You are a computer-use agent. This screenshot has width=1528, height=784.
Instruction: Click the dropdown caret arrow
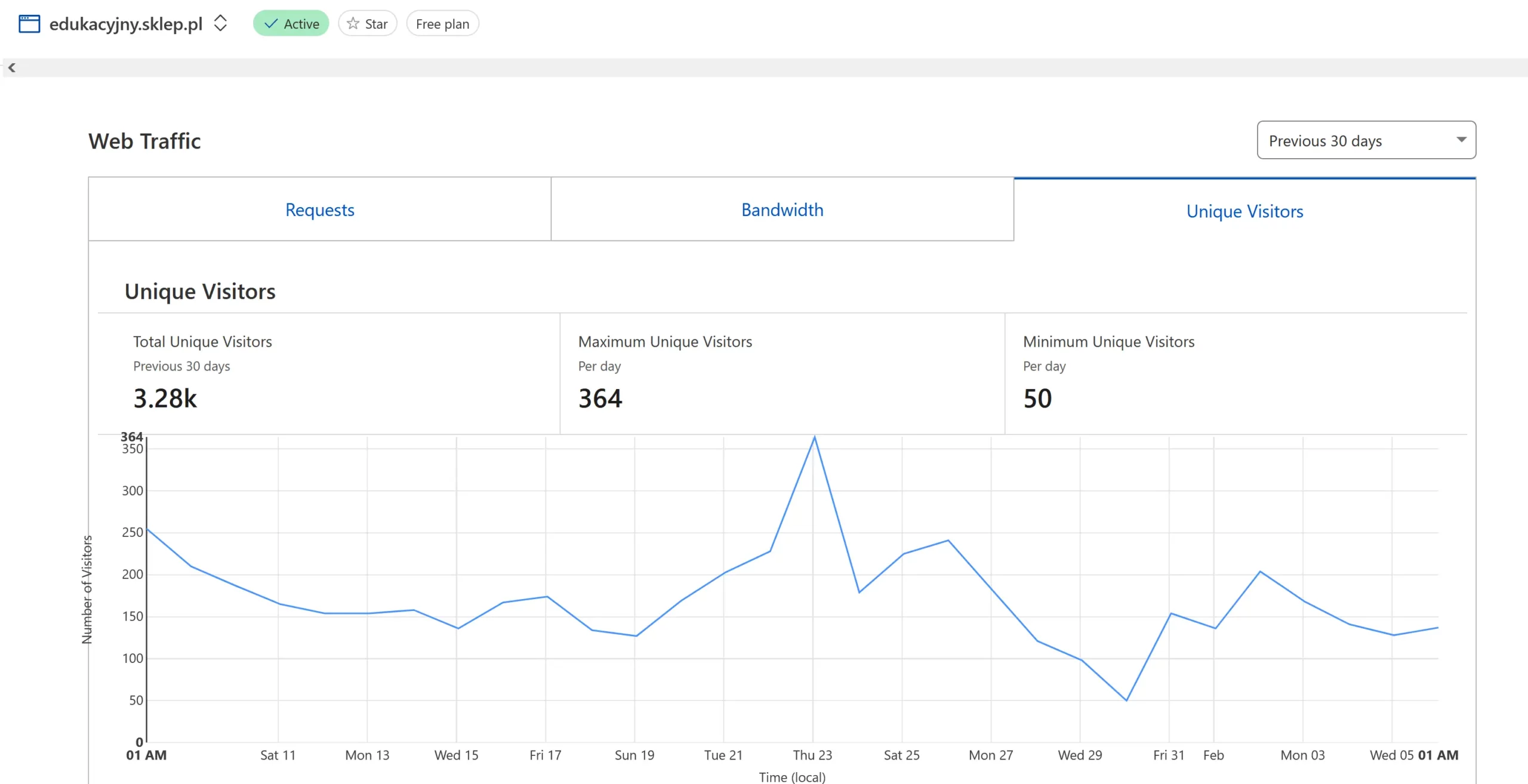(1461, 140)
